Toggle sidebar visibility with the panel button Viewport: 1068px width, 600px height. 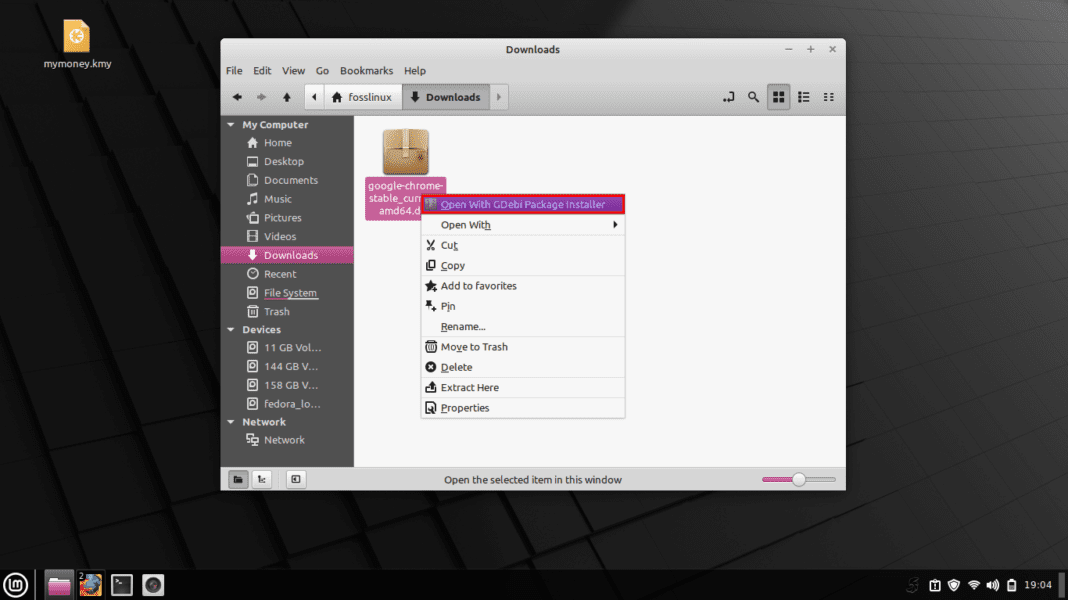(295, 479)
